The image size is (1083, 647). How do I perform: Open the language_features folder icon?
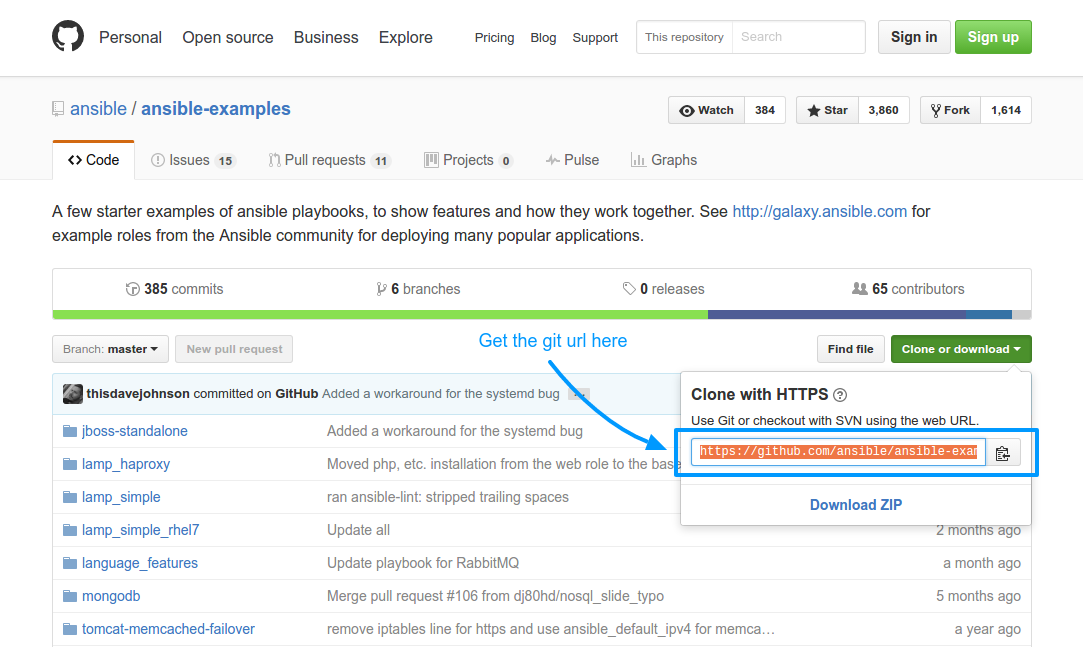point(70,563)
